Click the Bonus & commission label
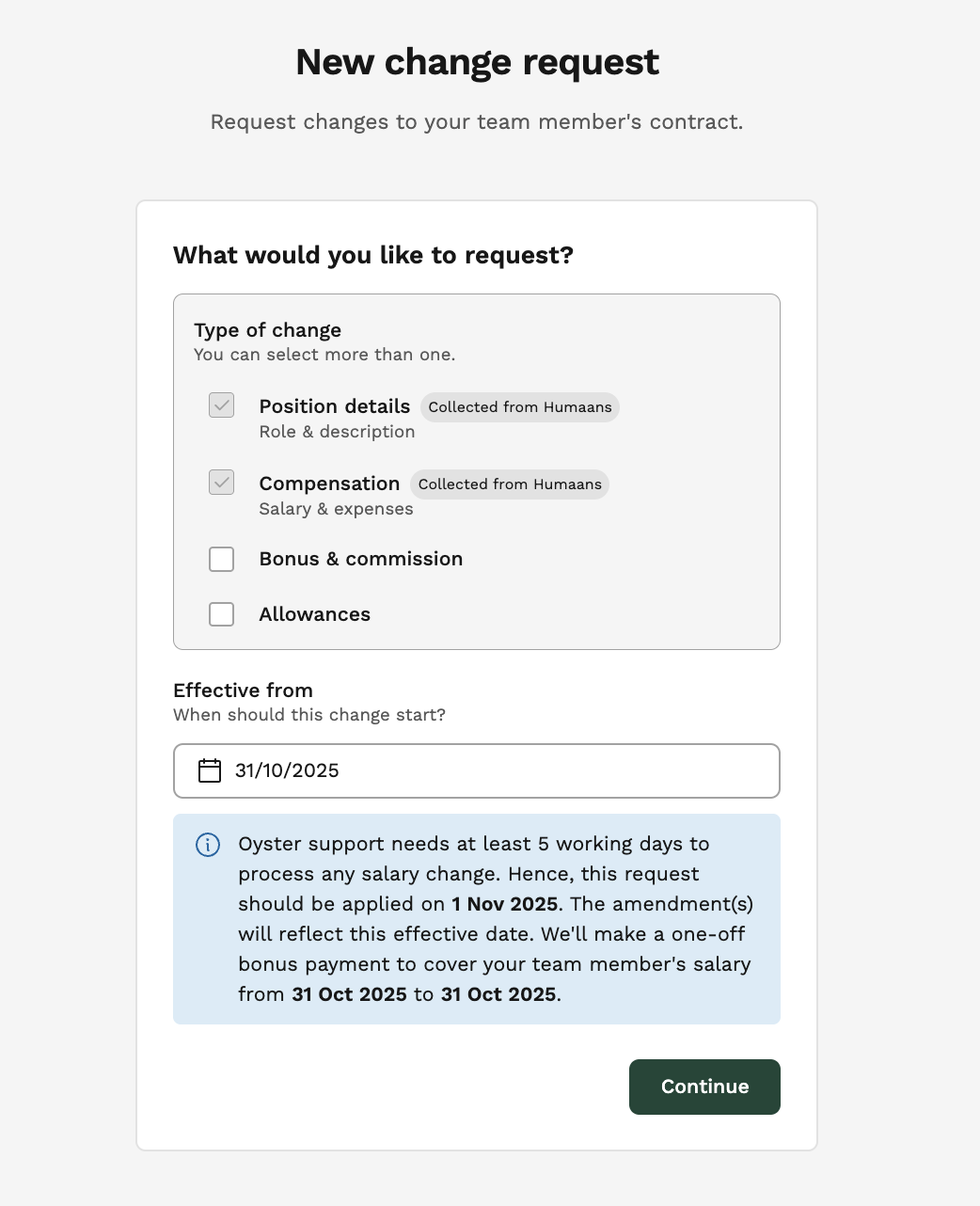 361,559
